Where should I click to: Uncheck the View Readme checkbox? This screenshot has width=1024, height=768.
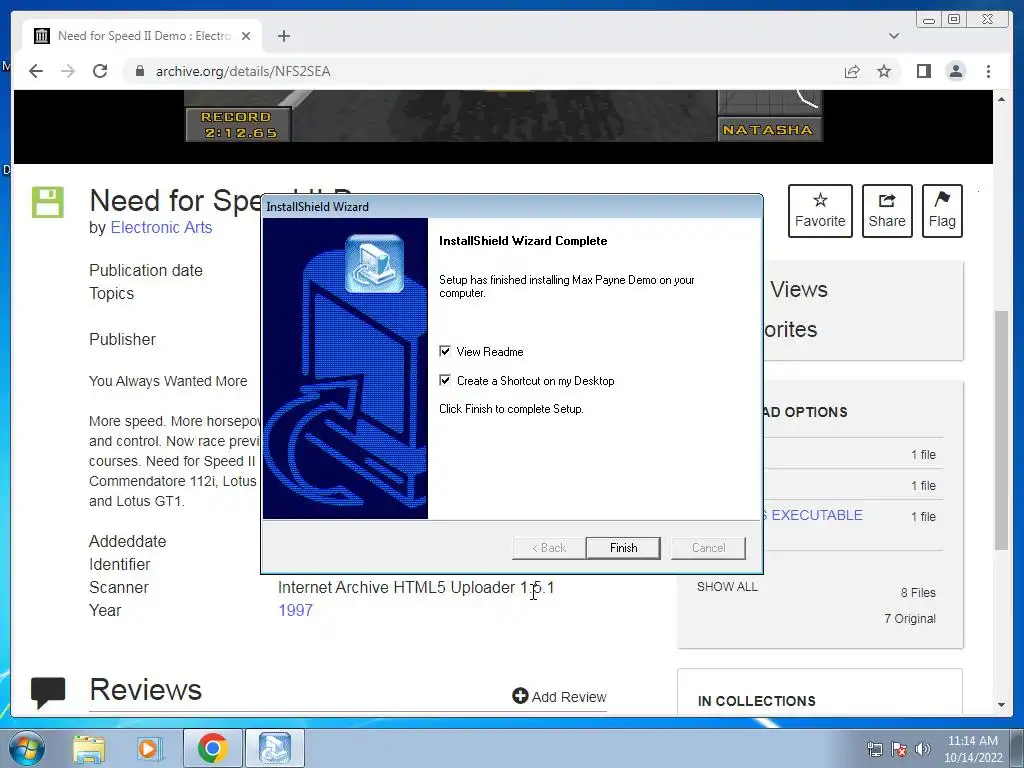tap(445, 351)
